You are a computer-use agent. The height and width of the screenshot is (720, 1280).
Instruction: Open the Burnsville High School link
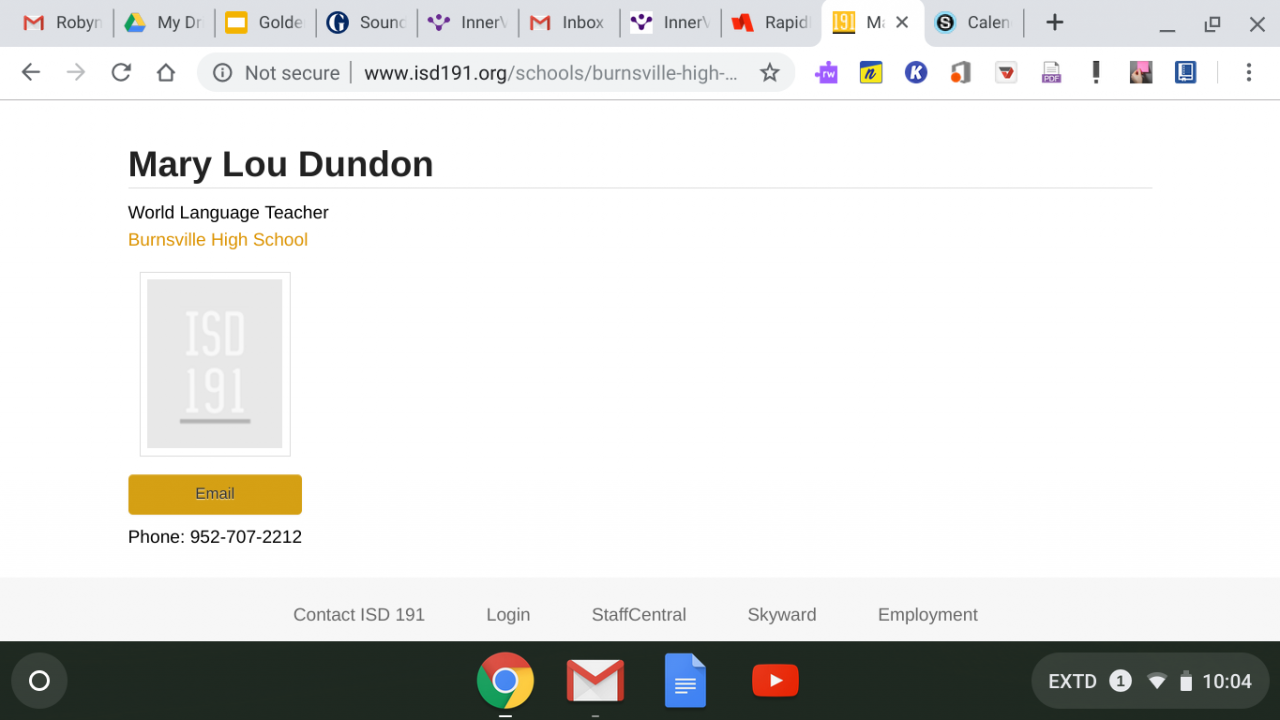pyautogui.click(x=218, y=240)
